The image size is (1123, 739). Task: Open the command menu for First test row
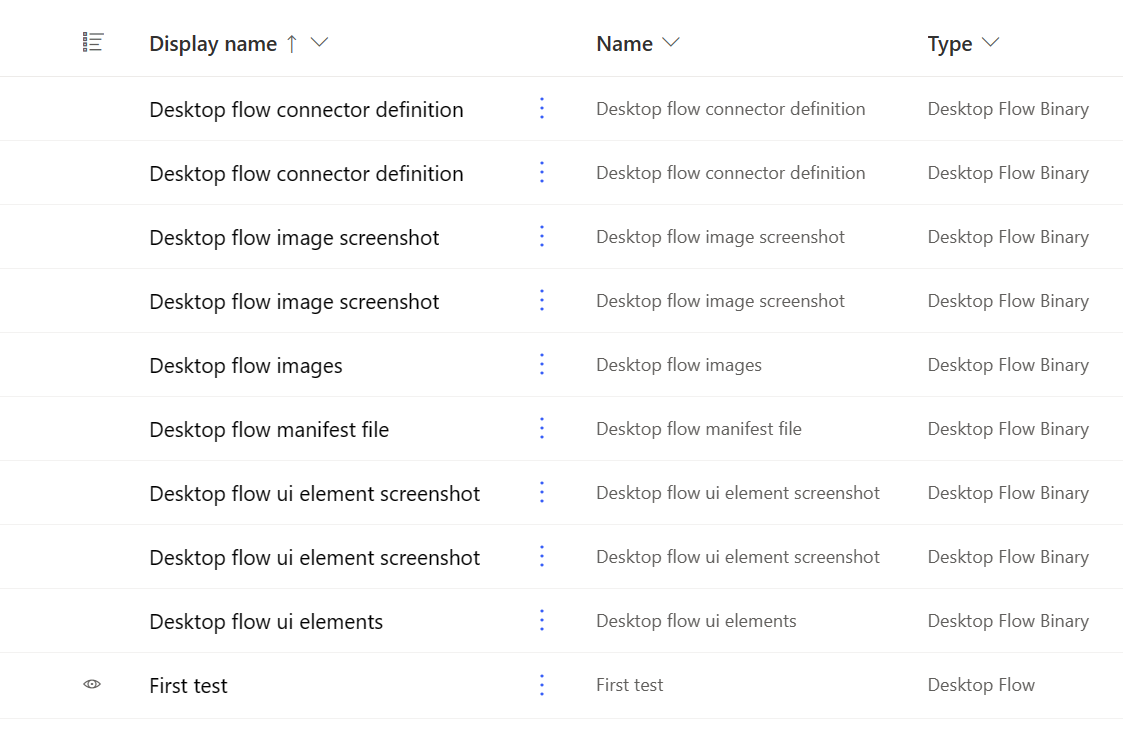coord(541,684)
